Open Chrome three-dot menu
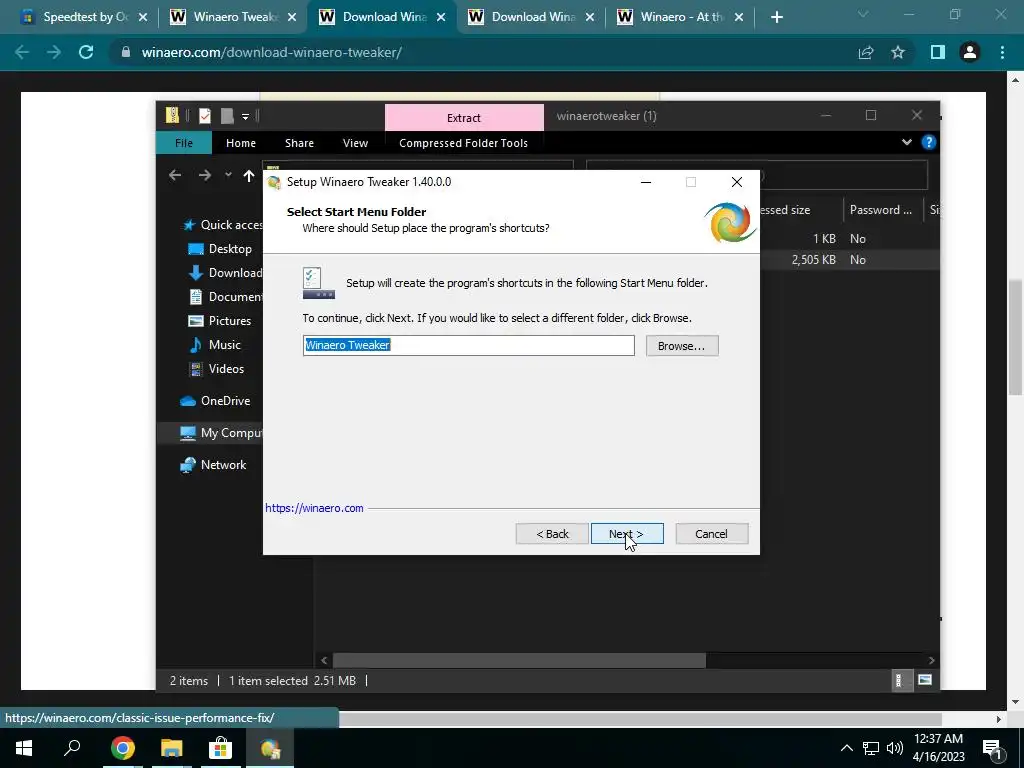This screenshot has width=1024, height=768. click(x=1002, y=52)
